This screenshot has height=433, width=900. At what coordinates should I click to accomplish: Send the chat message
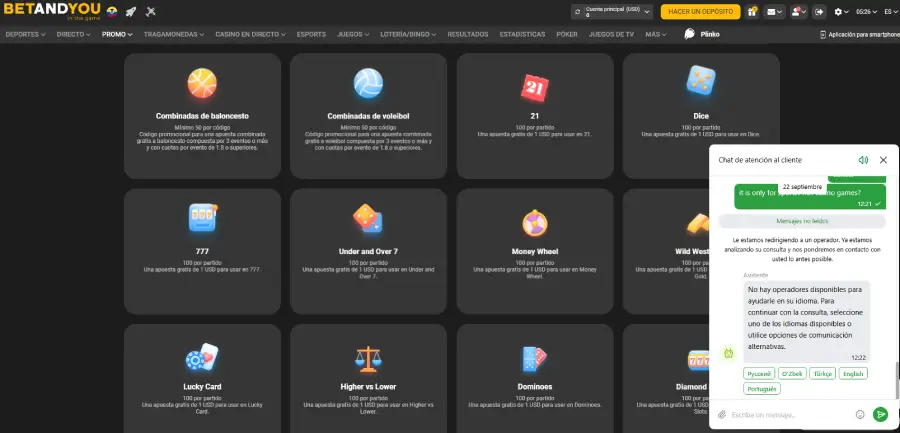(x=880, y=414)
